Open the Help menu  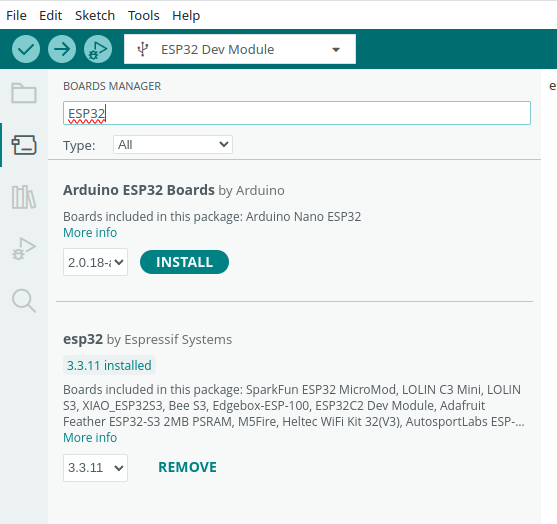186,16
